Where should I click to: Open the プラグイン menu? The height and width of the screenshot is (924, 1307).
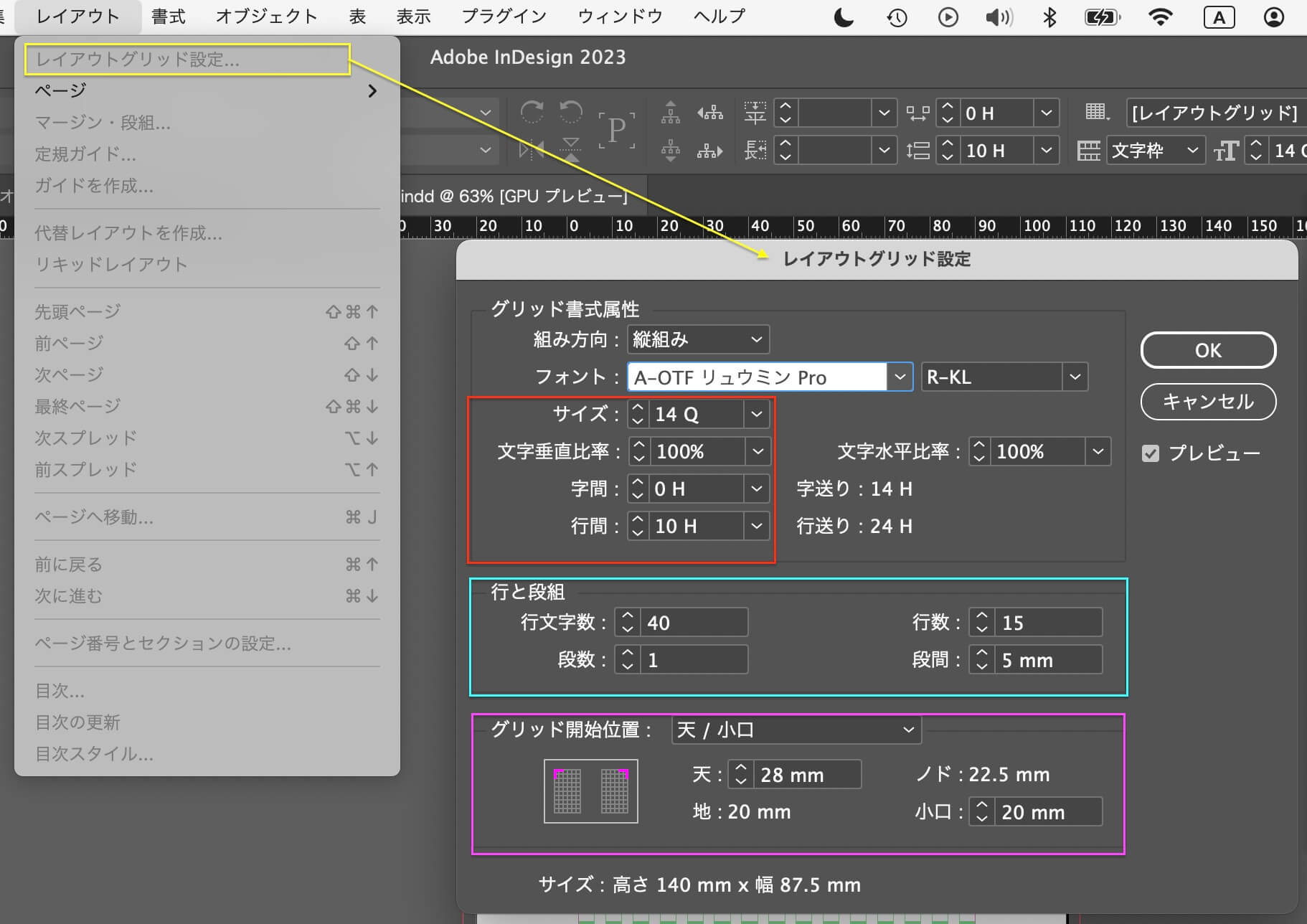pos(504,16)
